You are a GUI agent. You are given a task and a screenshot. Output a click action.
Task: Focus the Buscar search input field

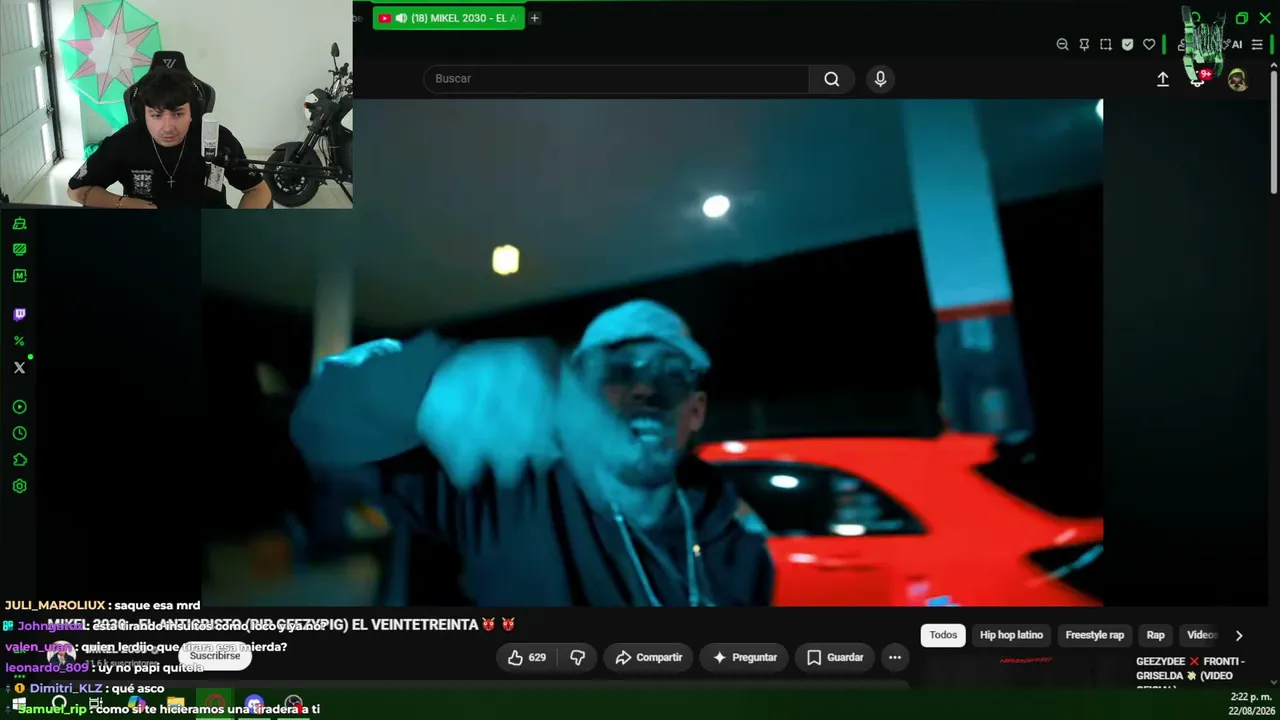(616, 79)
